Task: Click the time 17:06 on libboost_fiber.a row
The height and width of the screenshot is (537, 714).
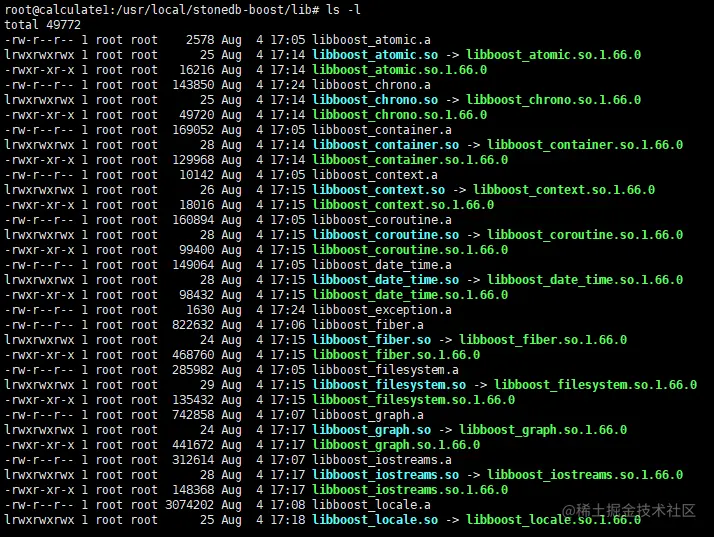Action: (x=288, y=326)
